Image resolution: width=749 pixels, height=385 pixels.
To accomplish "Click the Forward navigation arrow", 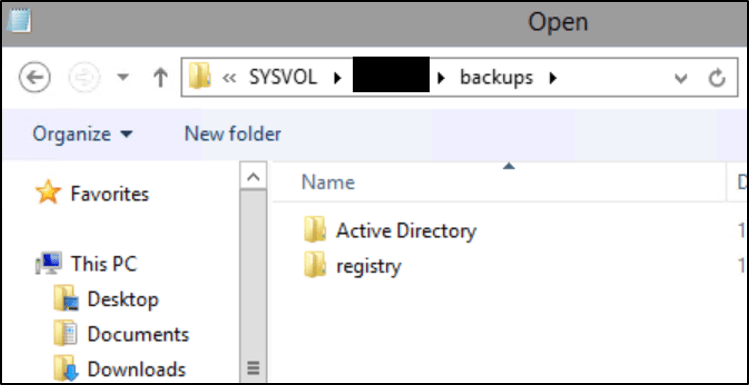I will [x=85, y=77].
